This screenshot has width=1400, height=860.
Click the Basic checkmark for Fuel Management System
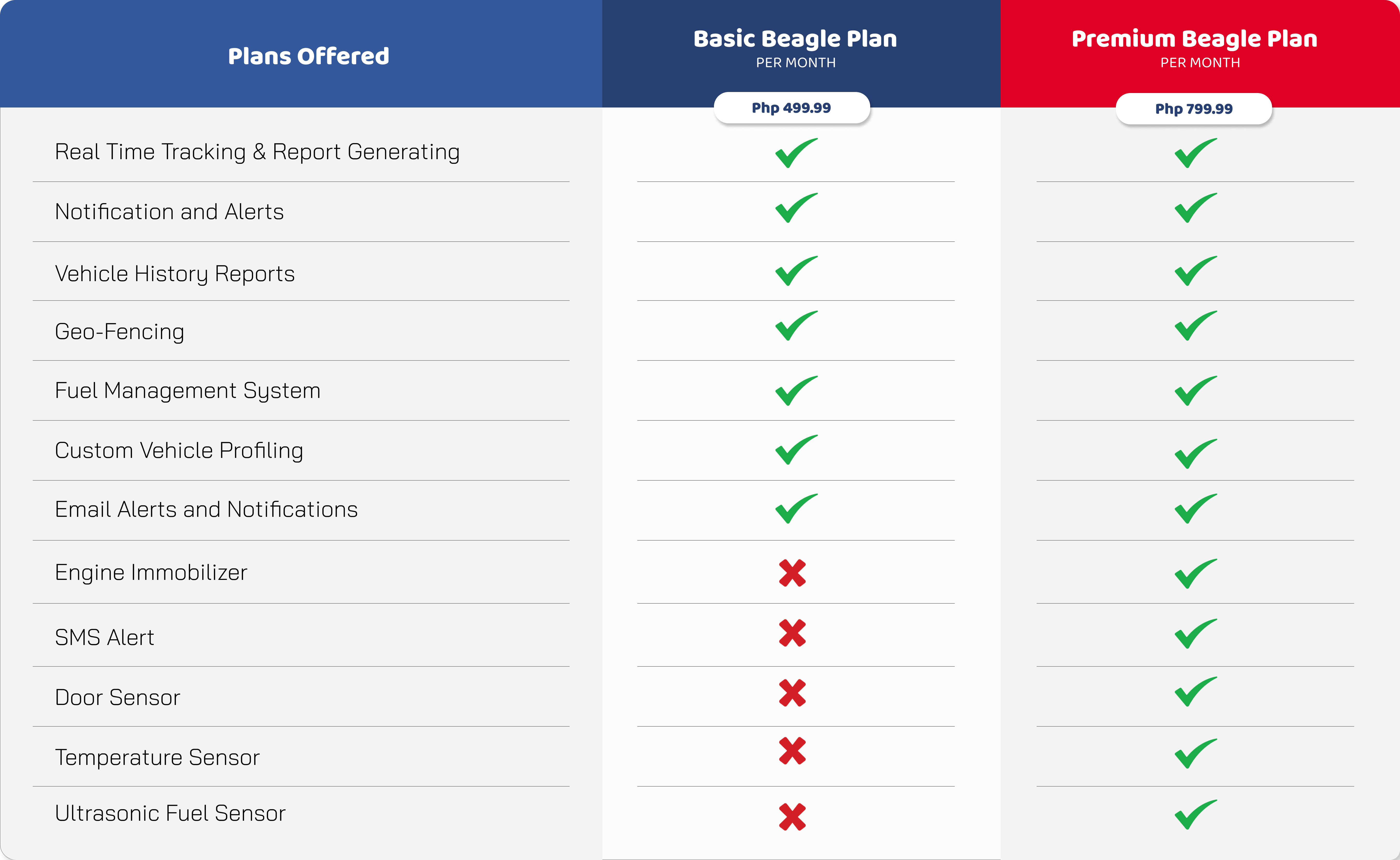click(x=796, y=391)
